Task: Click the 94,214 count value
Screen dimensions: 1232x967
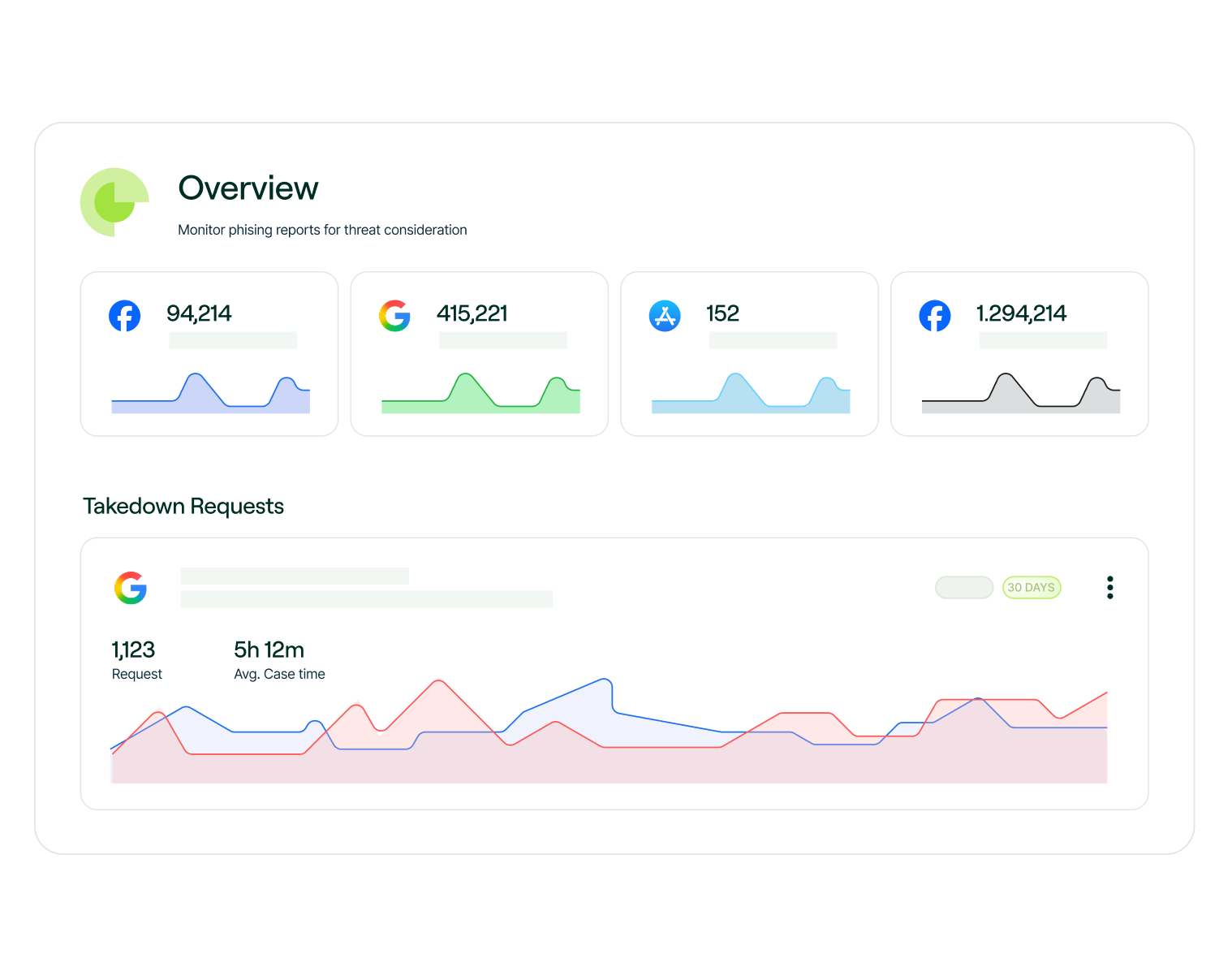Action: [199, 313]
